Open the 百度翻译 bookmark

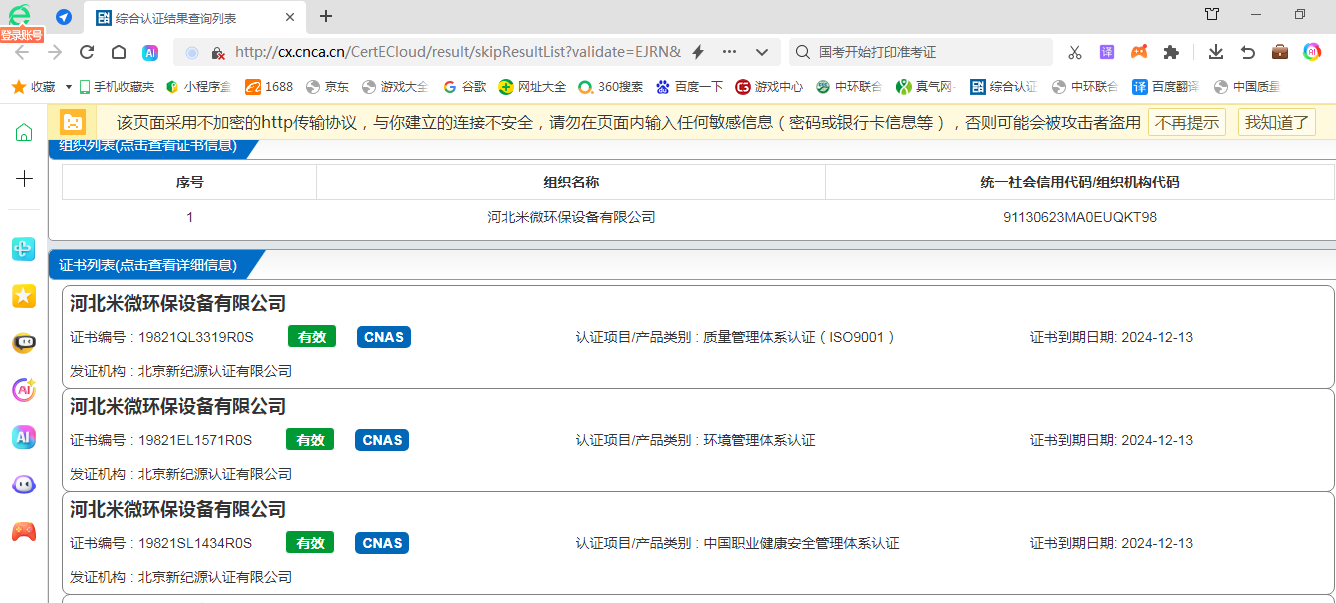point(1166,87)
